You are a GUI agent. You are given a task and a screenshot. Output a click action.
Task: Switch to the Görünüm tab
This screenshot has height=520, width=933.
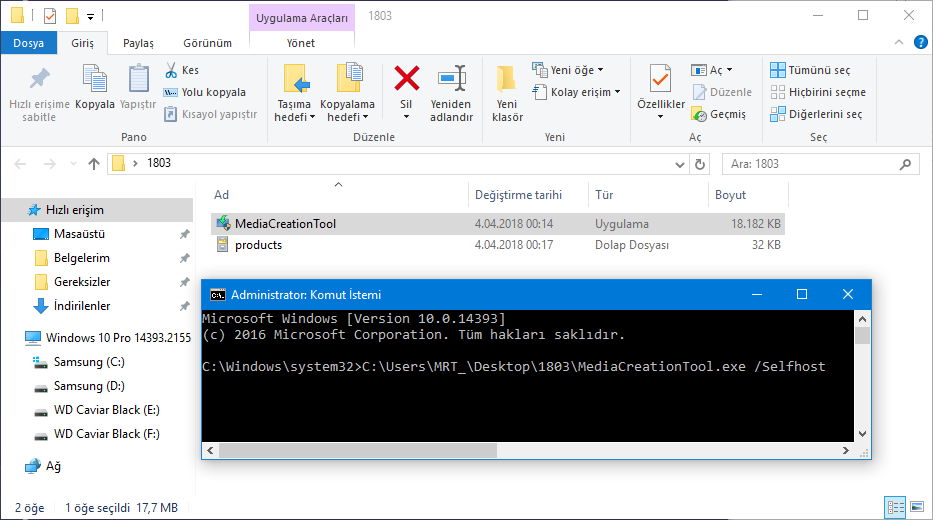(207, 43)
